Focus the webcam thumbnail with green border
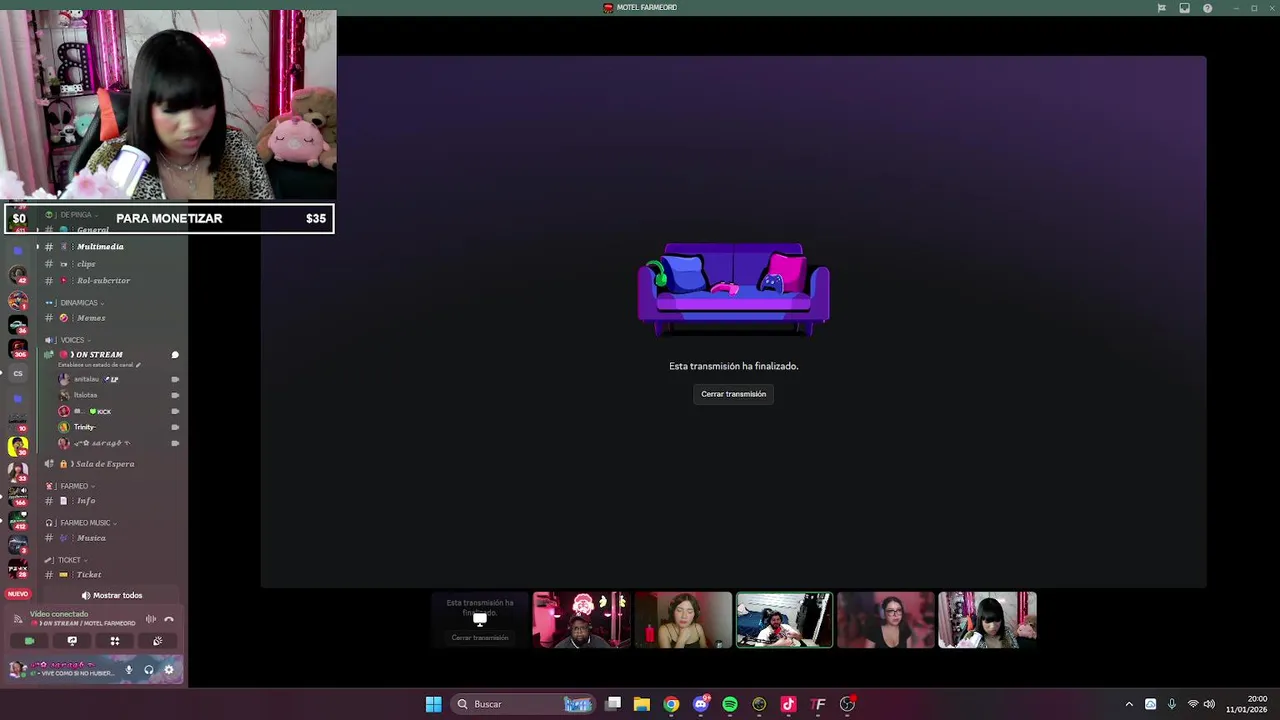The width and height of the screenshot is (1280, 720). (x=784, y=620)
